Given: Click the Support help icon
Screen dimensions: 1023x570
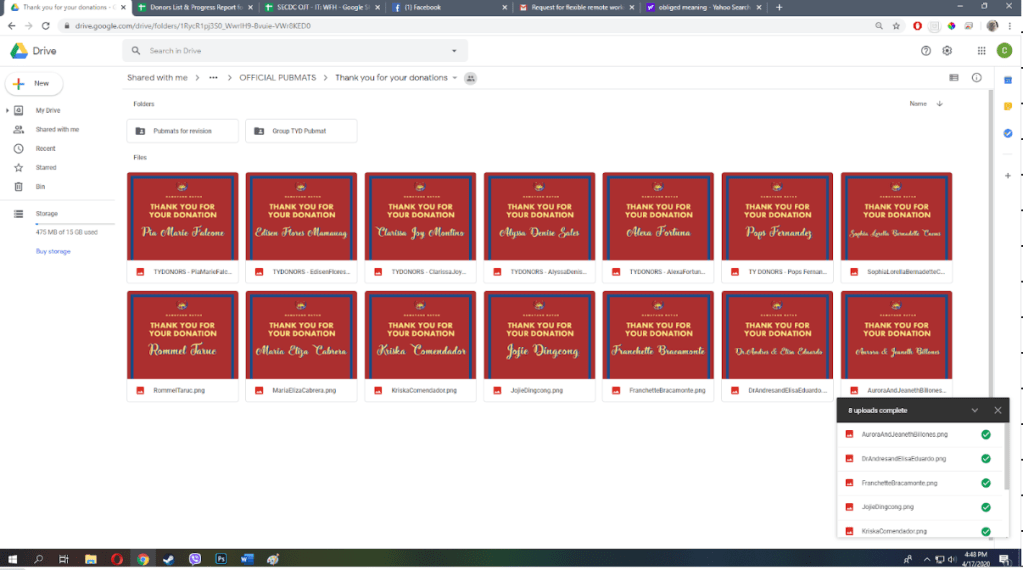Looking at the screenshot, I should coord(926,51).
